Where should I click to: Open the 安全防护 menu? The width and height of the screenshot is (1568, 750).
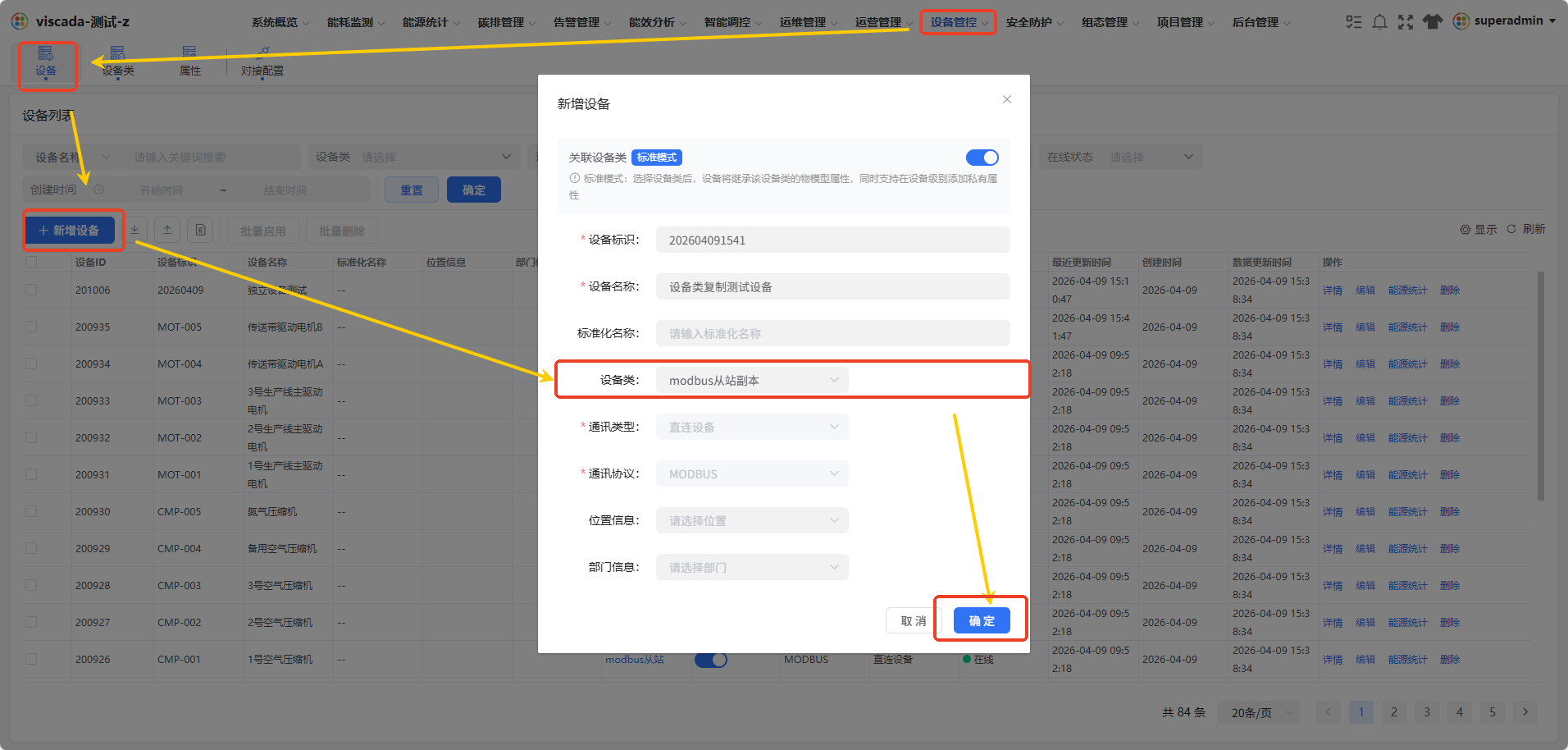coord(1035,22)
